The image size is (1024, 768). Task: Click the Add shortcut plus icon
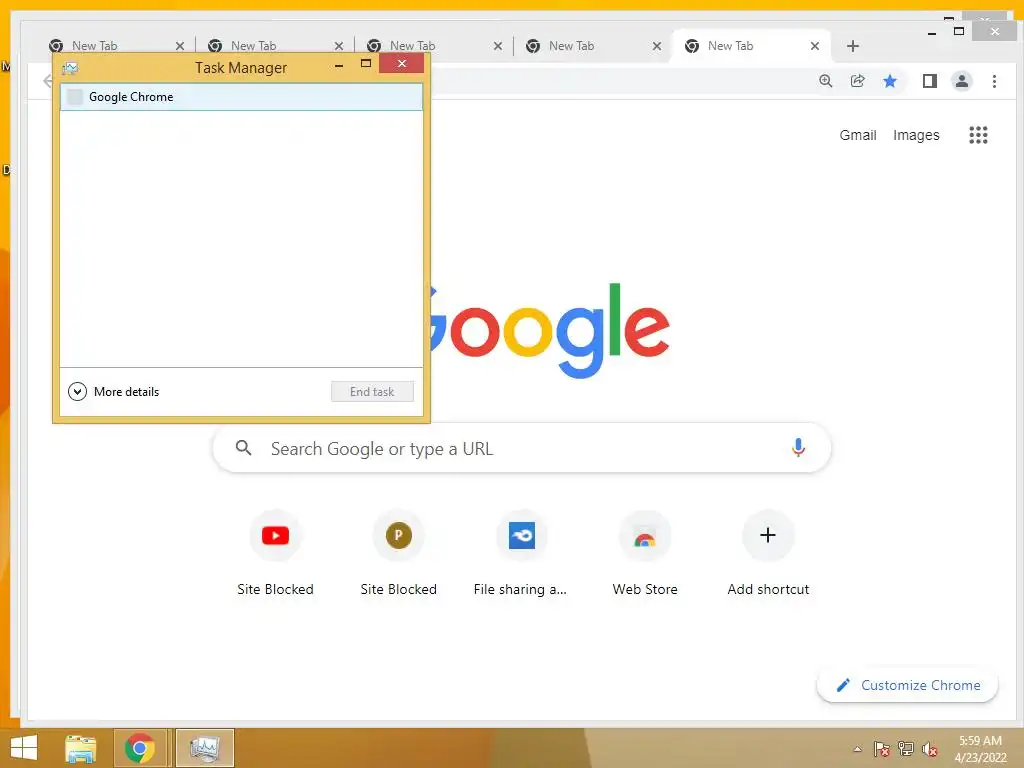[768, 536]
